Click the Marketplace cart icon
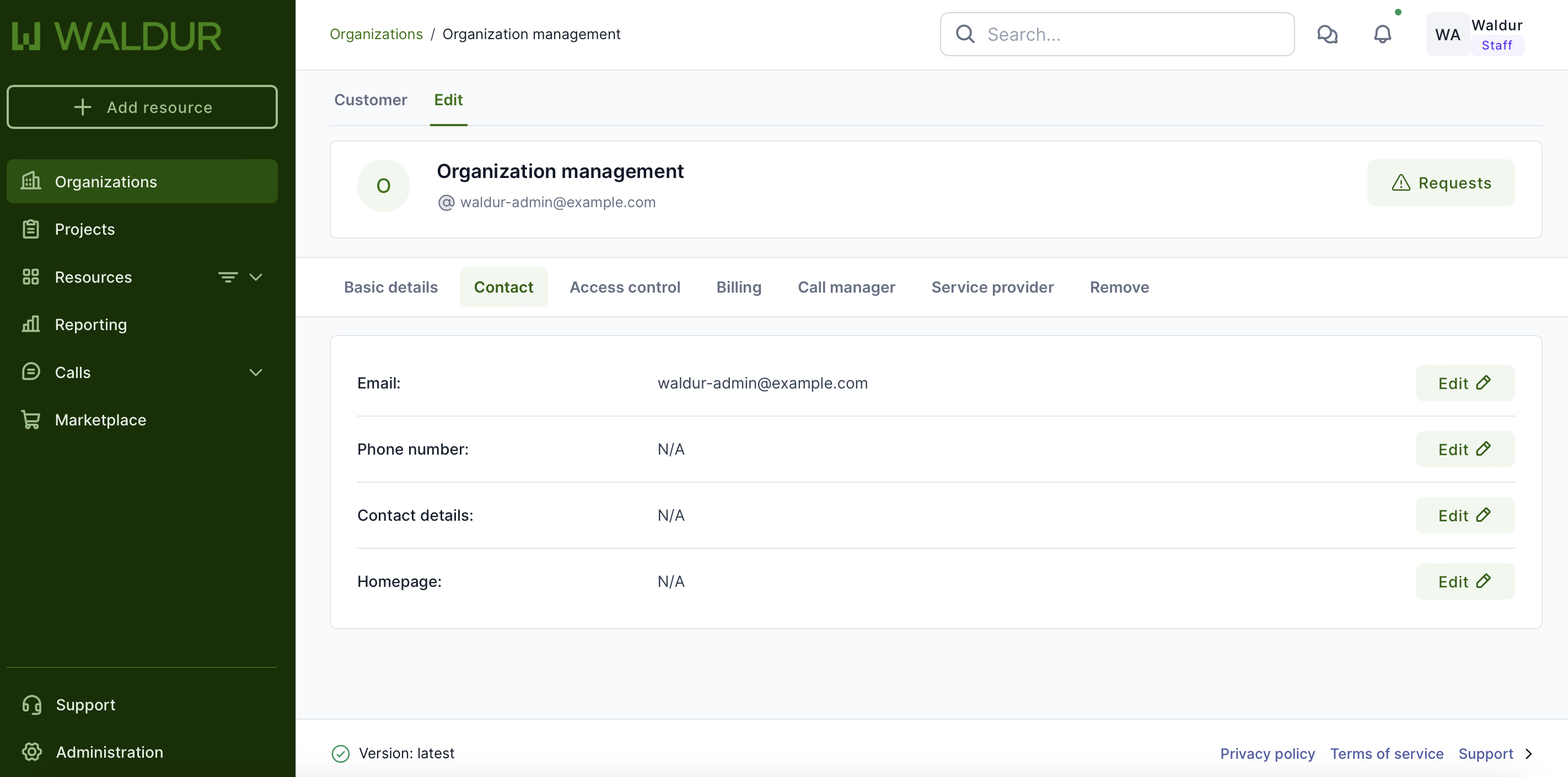Screen dimensions: 1568x777 pyautogui.click(x=30, y=419)
